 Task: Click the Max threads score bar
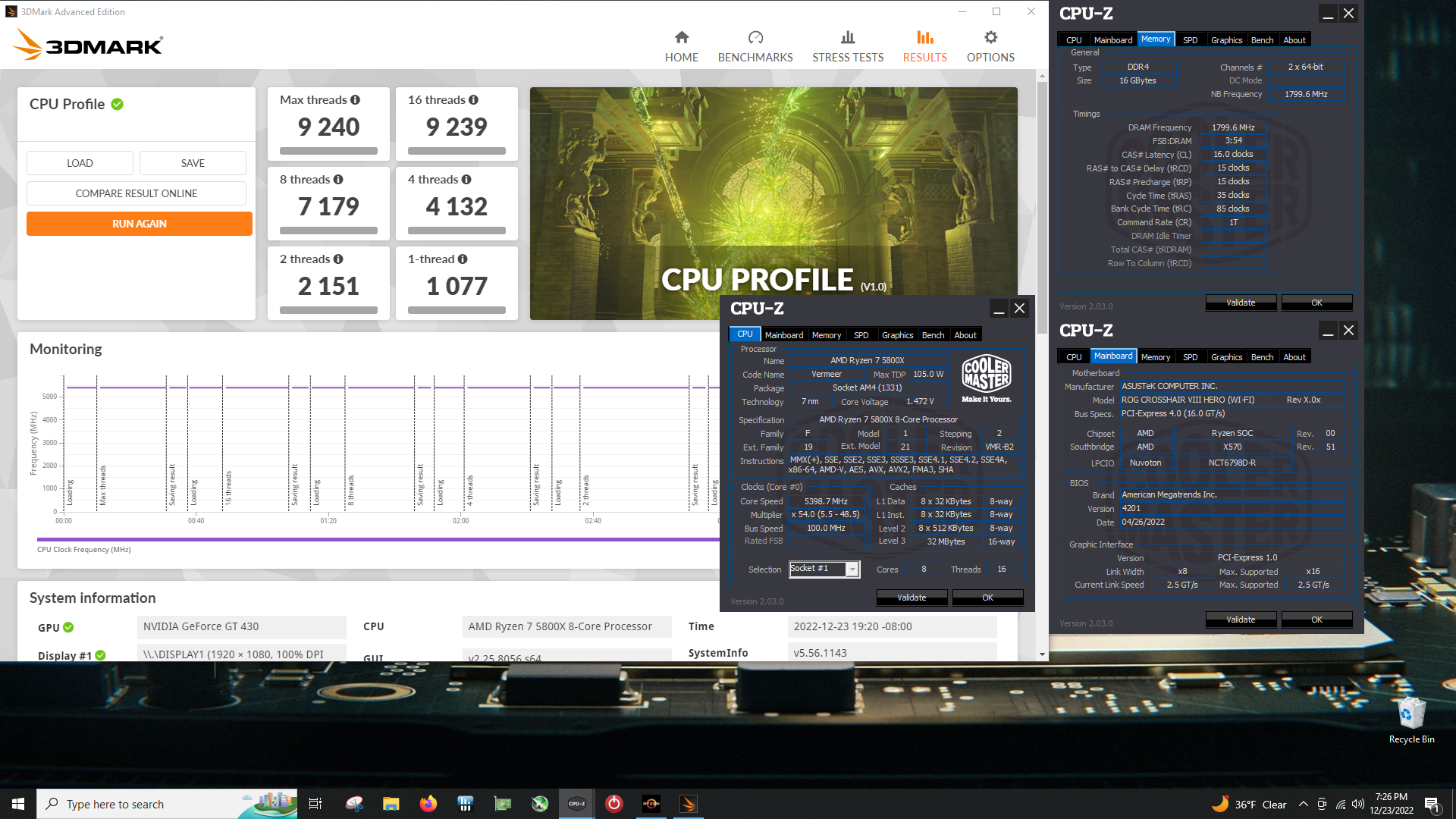point(328,151)
